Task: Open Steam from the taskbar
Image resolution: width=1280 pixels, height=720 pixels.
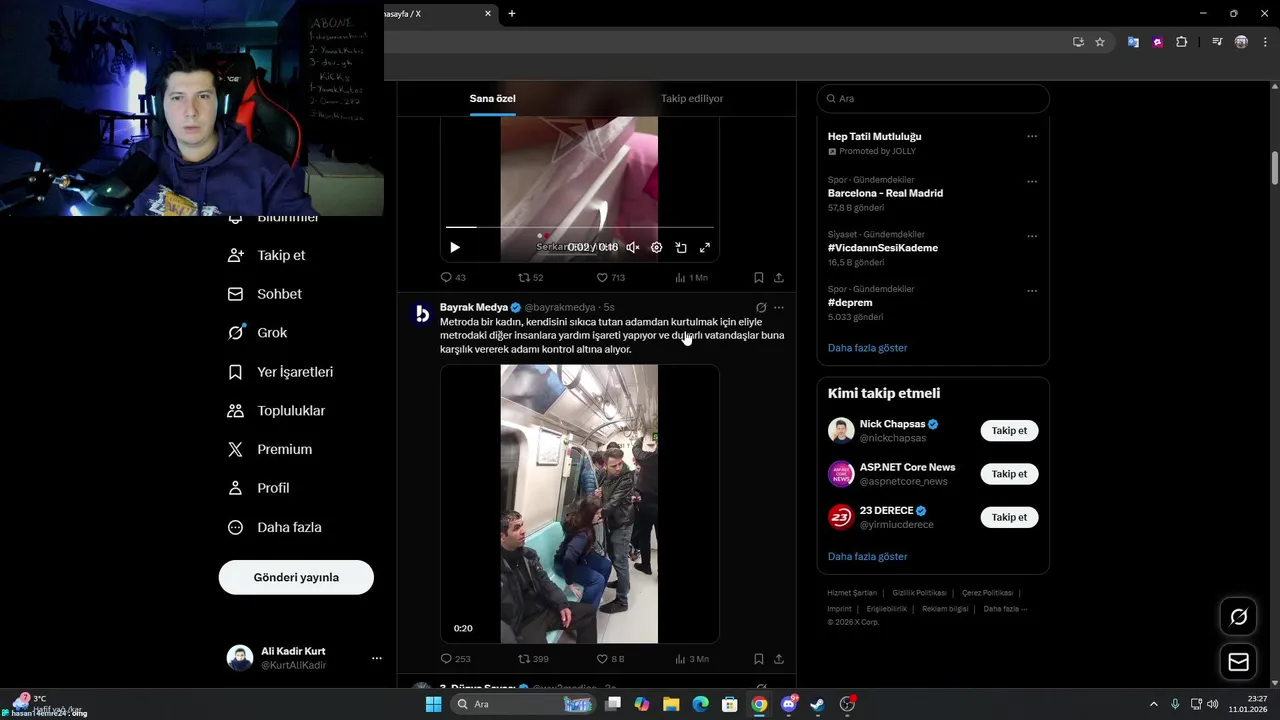Action: 817,704
